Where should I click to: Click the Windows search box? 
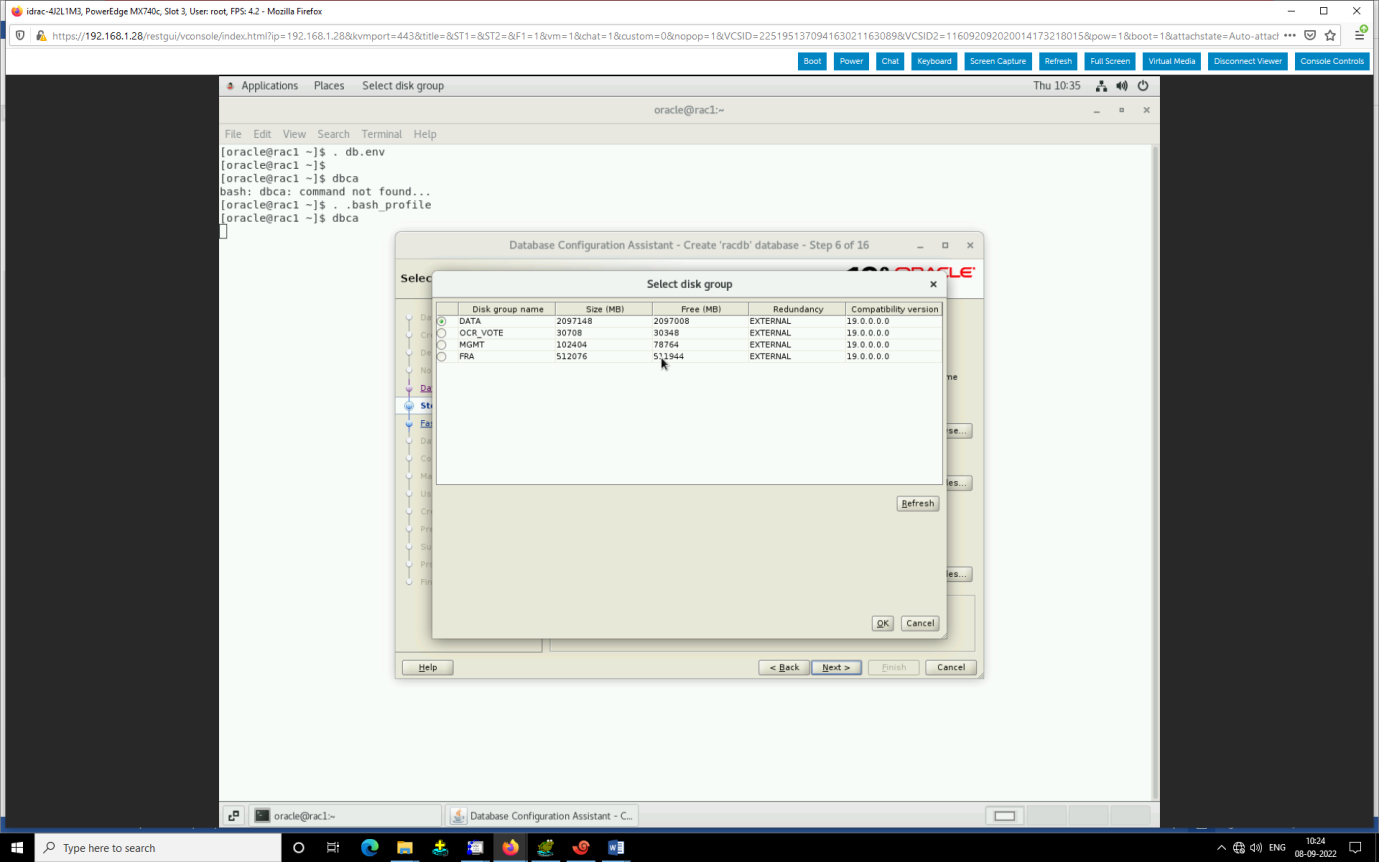[158, 848]
